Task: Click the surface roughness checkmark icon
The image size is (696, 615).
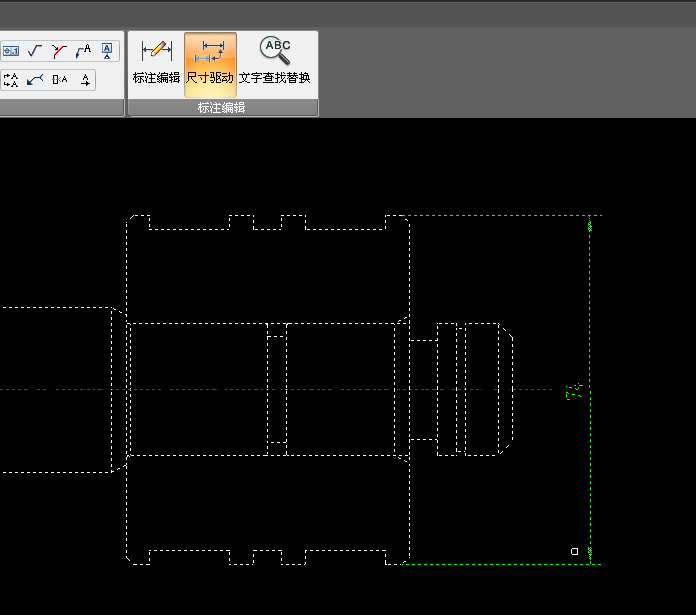Action: point(35,50)
